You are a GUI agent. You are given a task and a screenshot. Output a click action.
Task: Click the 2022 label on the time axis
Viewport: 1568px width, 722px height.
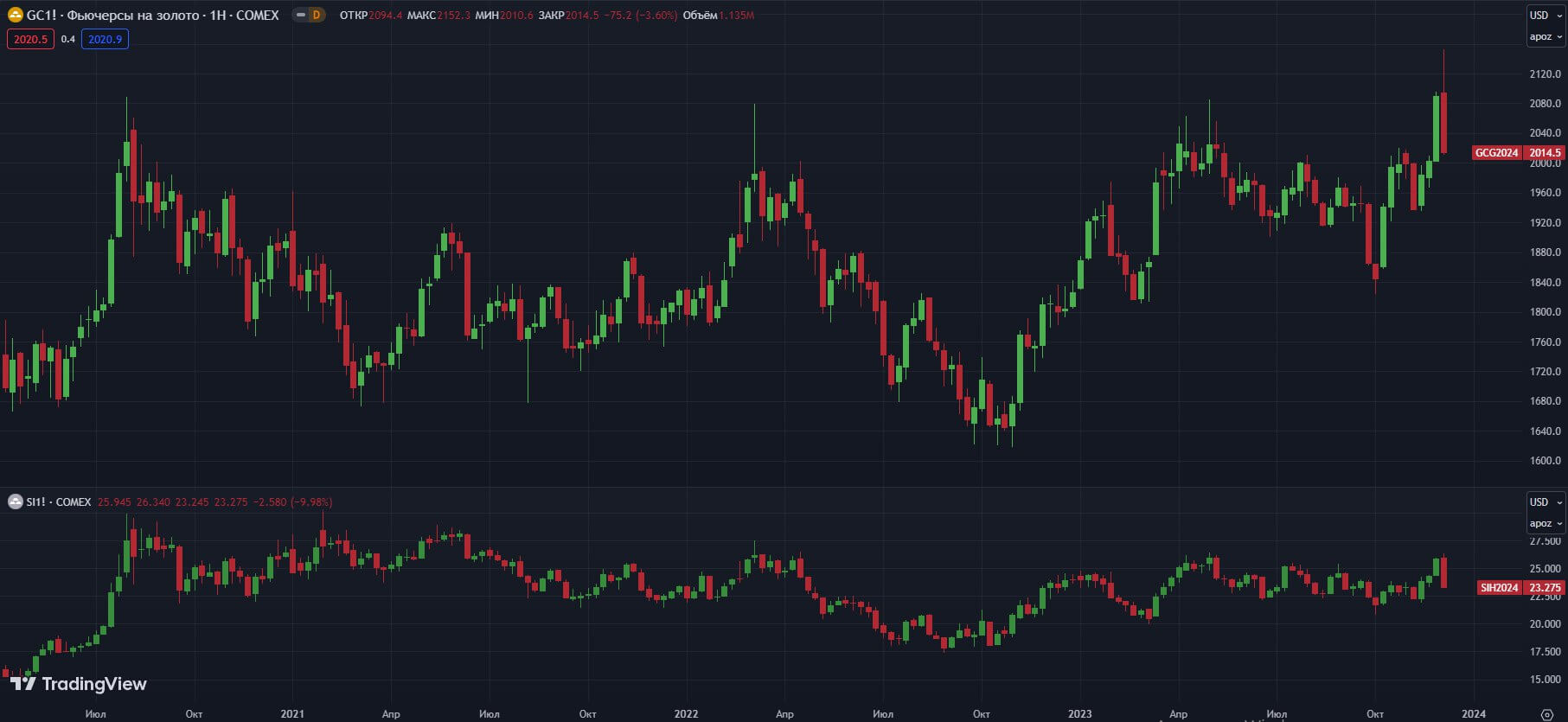[x=686, y=713]
